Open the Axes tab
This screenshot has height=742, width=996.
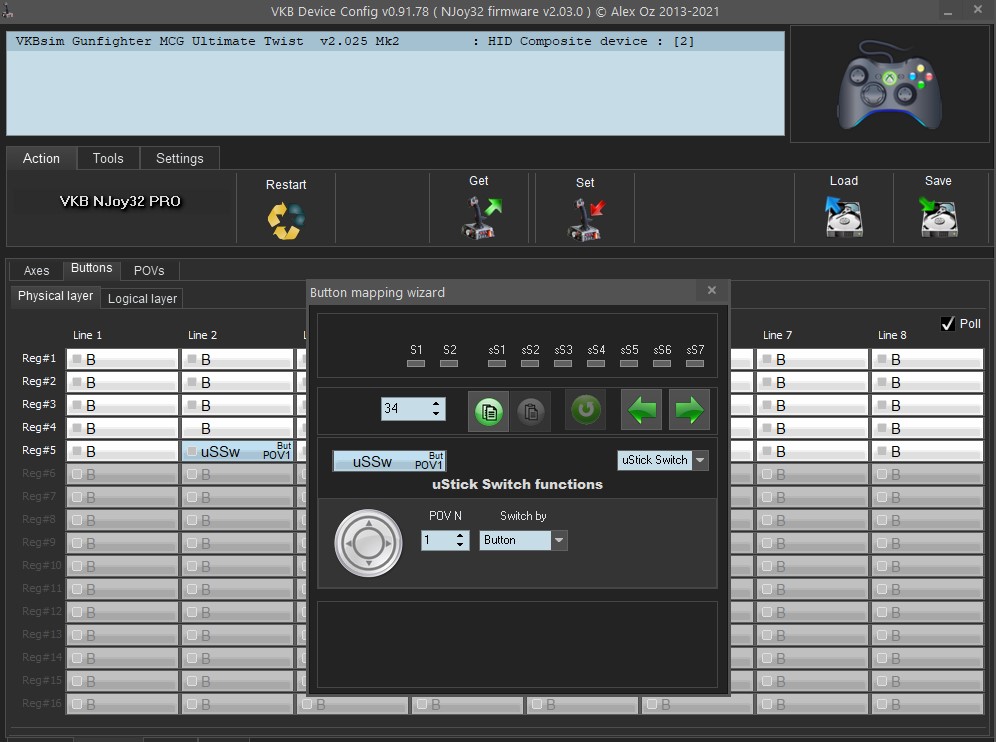[36, 271]
